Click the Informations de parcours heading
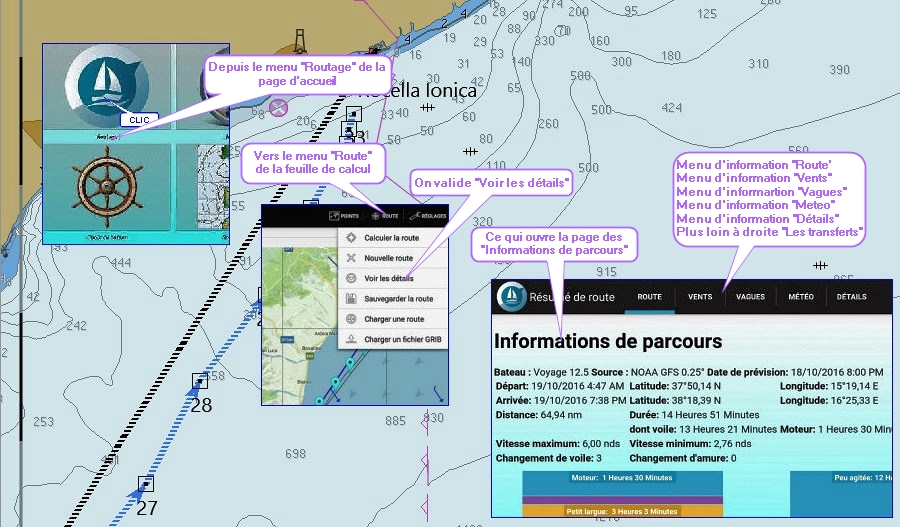Viewport: 900px width, 527px height. tap(608, 342)
